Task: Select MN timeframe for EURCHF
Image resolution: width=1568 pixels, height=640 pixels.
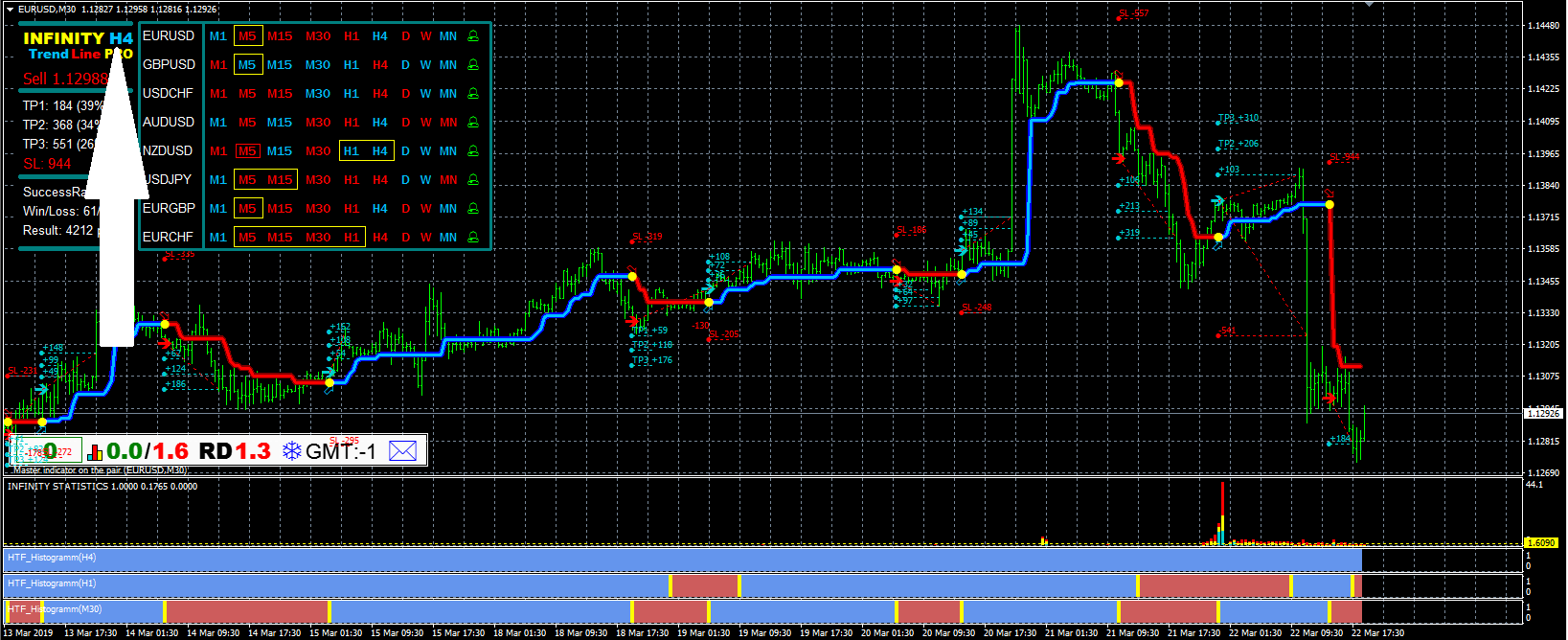Action: click(x=448, y=238)
